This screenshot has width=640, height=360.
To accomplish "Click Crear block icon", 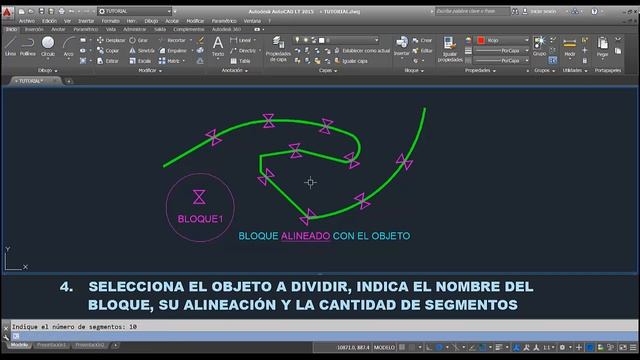I will click(422, 40).
